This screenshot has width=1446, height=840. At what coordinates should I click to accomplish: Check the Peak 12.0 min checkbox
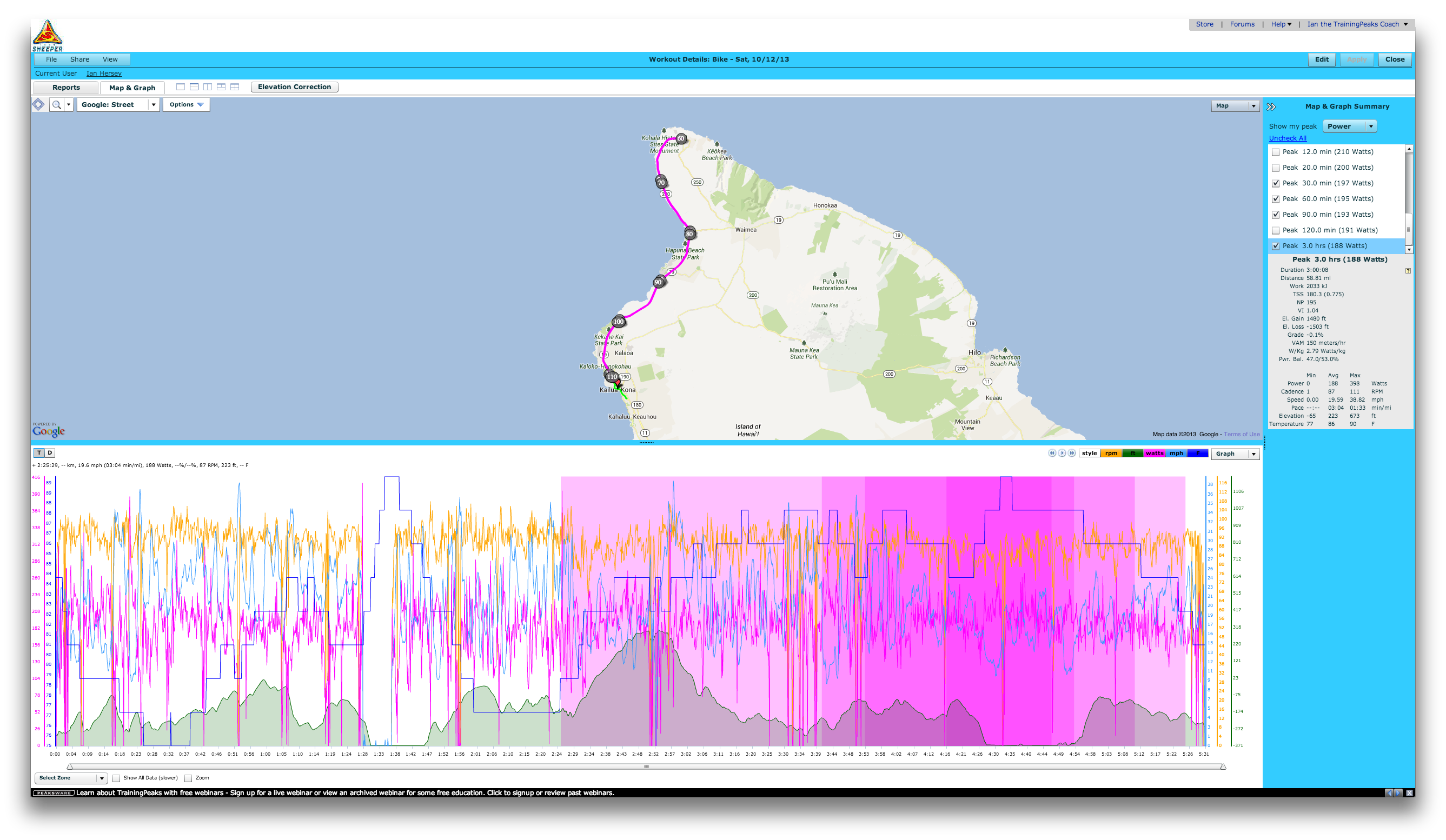click(1276, 152)
